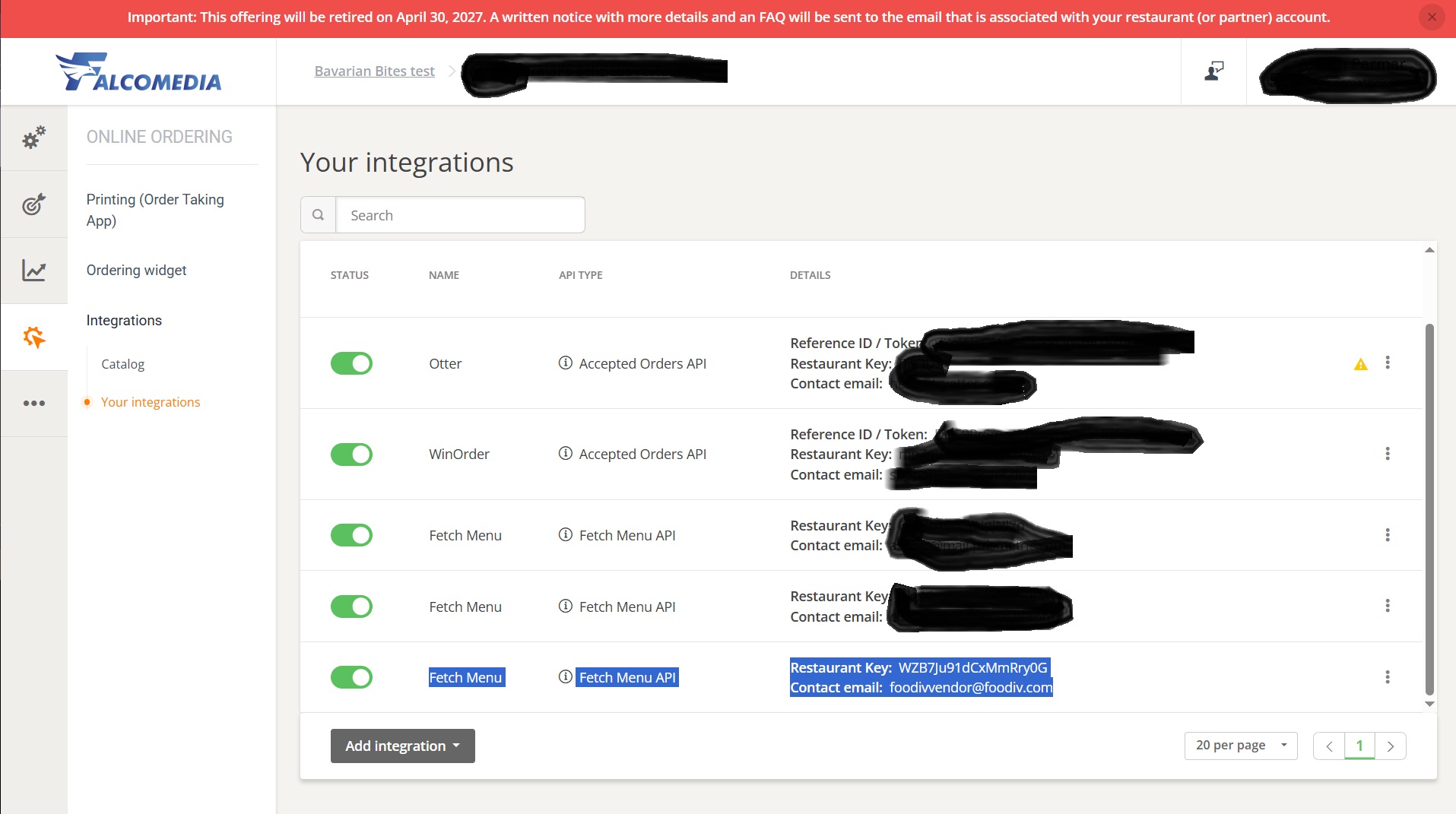Disable the WinOrder integration toggle
Viewport: 1456px width, 814px height.
point(351,455)
